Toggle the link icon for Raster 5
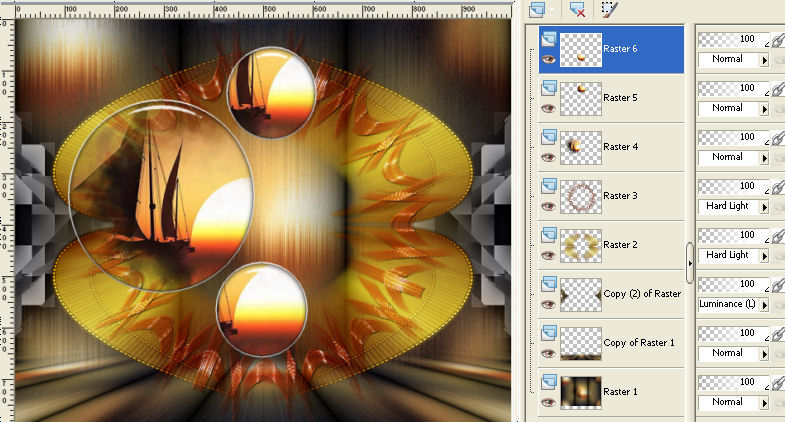 (778, 89)
